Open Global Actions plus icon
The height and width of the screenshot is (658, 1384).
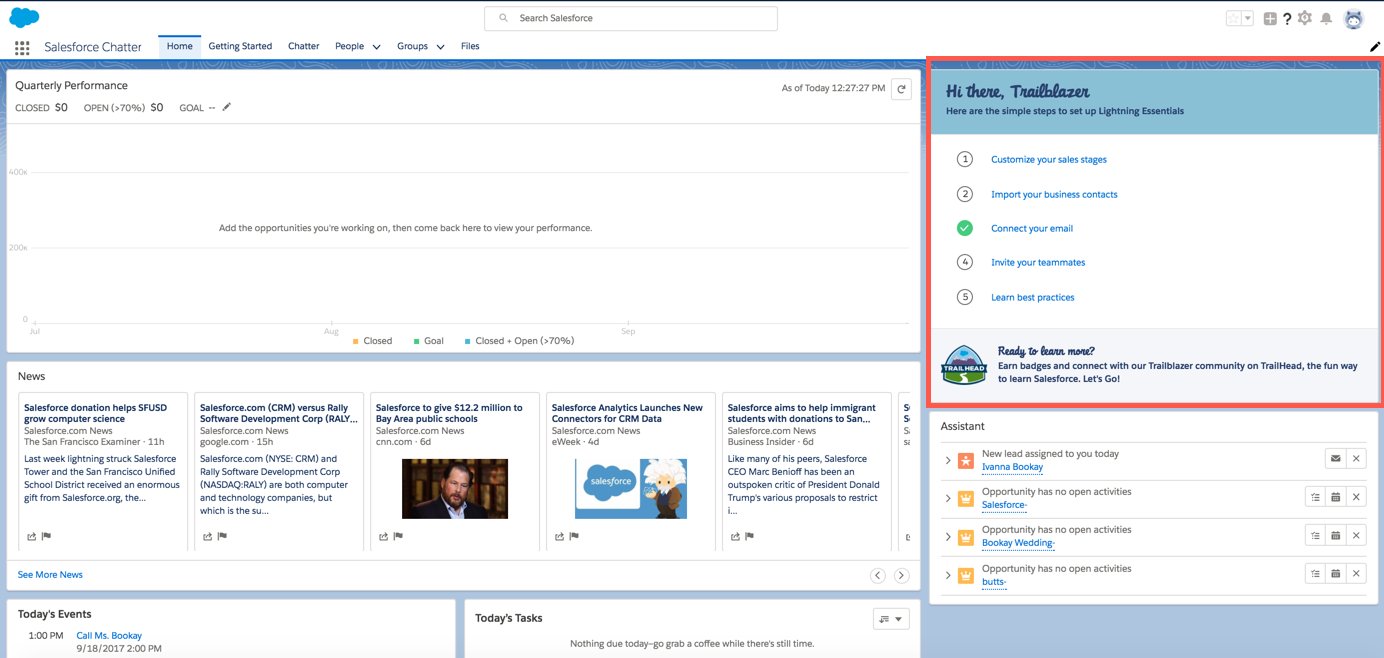click(x=1269, y=18)
